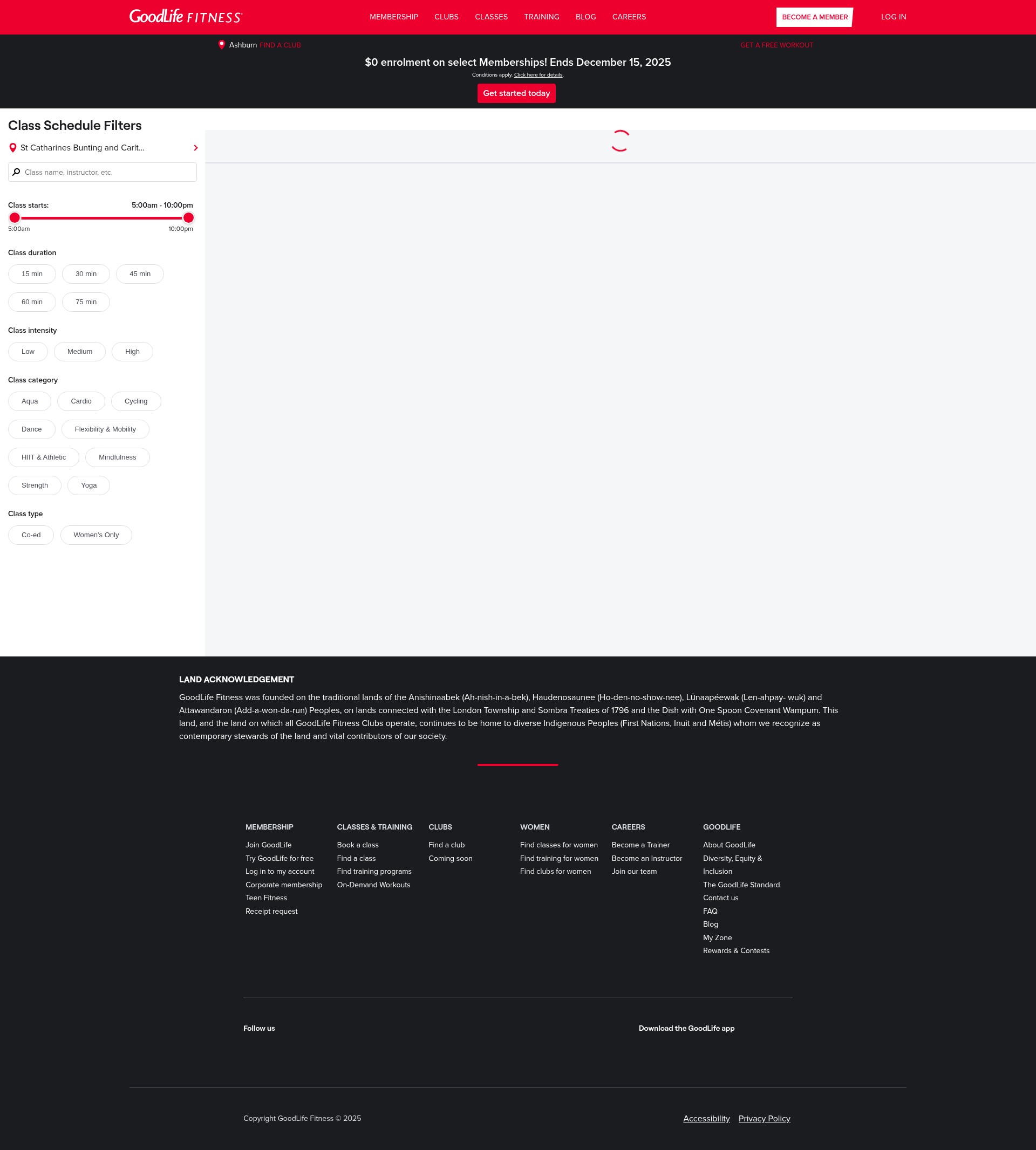Select the Cardio class category

click(x=81, y=401)
